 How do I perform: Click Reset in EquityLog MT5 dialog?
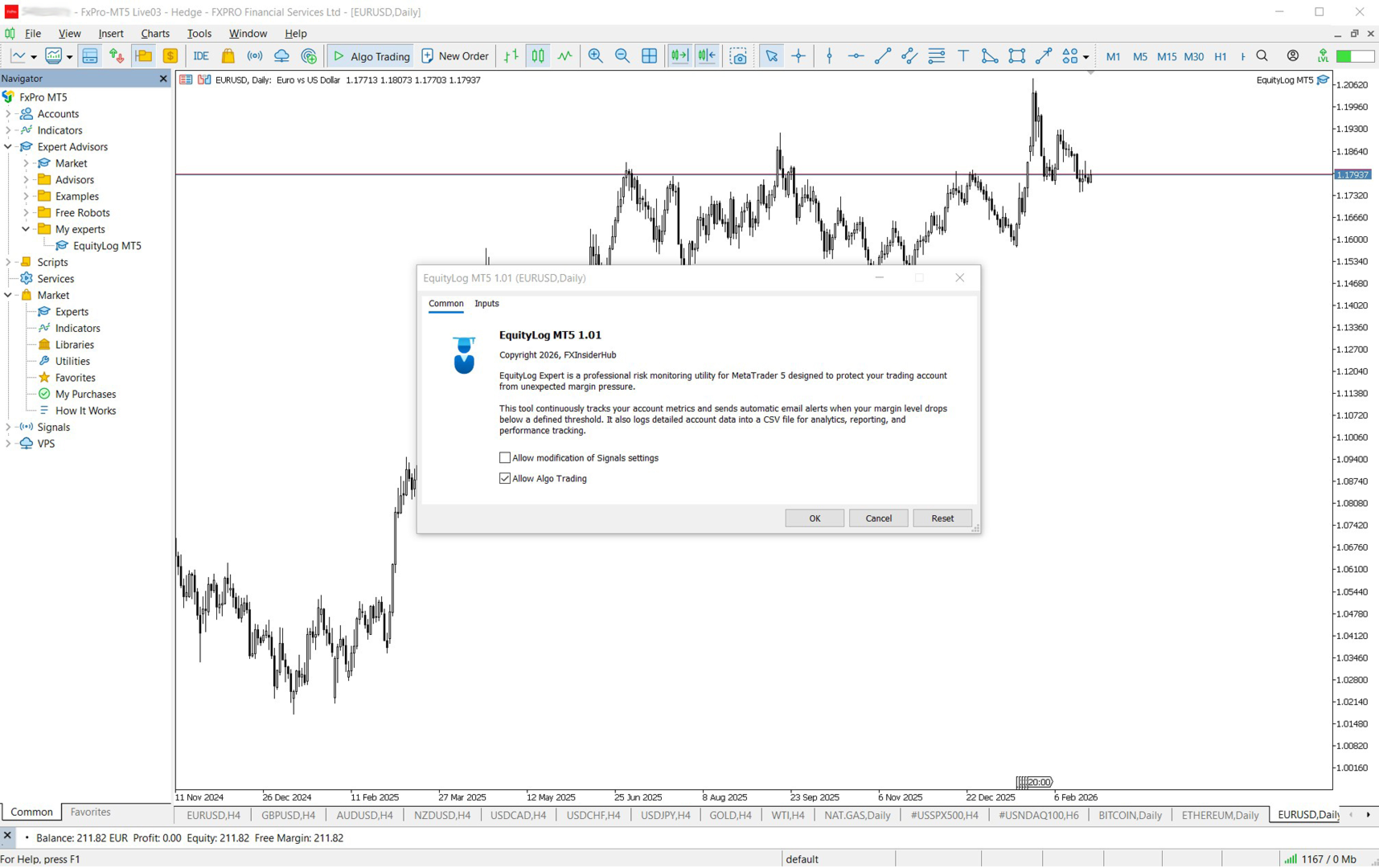[x=942, y=518]
